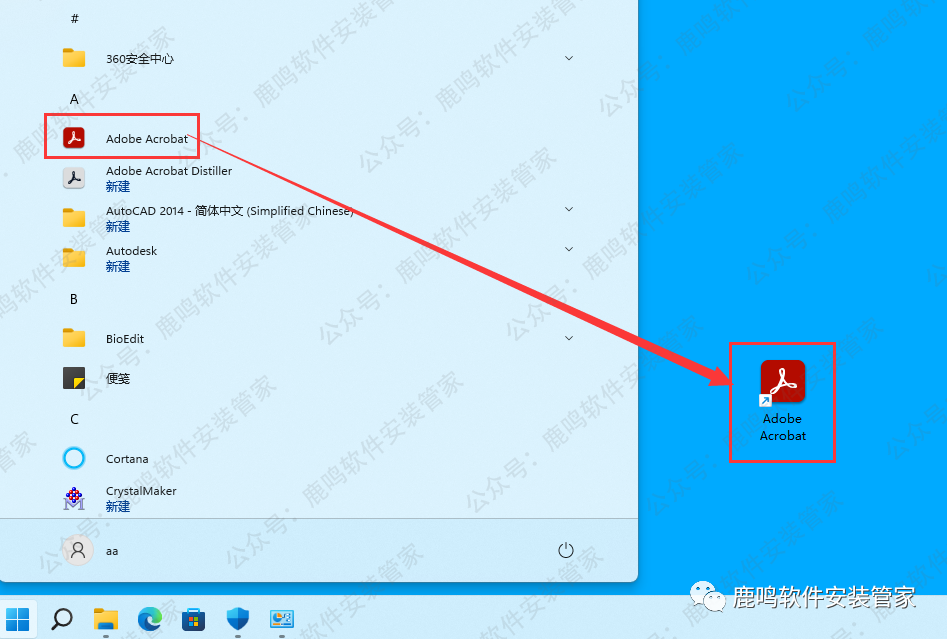Open Windows Security shield in the taskbar

tap(238, 619)
